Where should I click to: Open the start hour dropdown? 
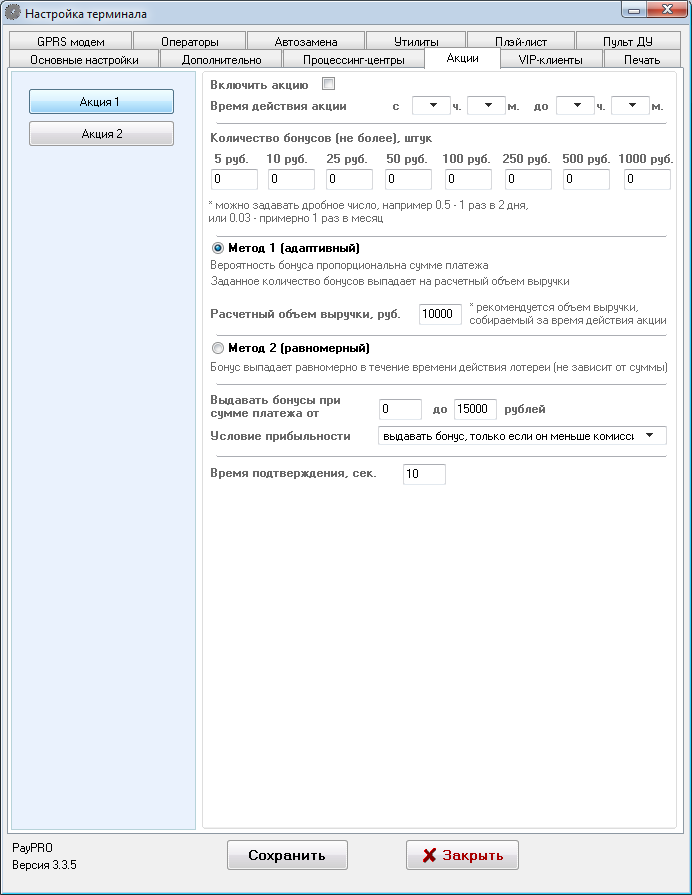coord(431,105)
